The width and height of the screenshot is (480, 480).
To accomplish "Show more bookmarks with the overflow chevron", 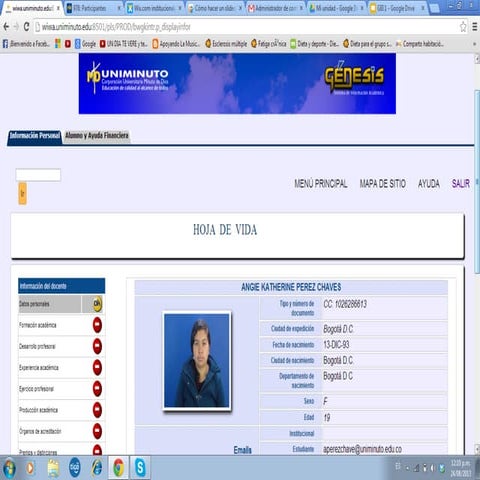I will click(475, 44).
